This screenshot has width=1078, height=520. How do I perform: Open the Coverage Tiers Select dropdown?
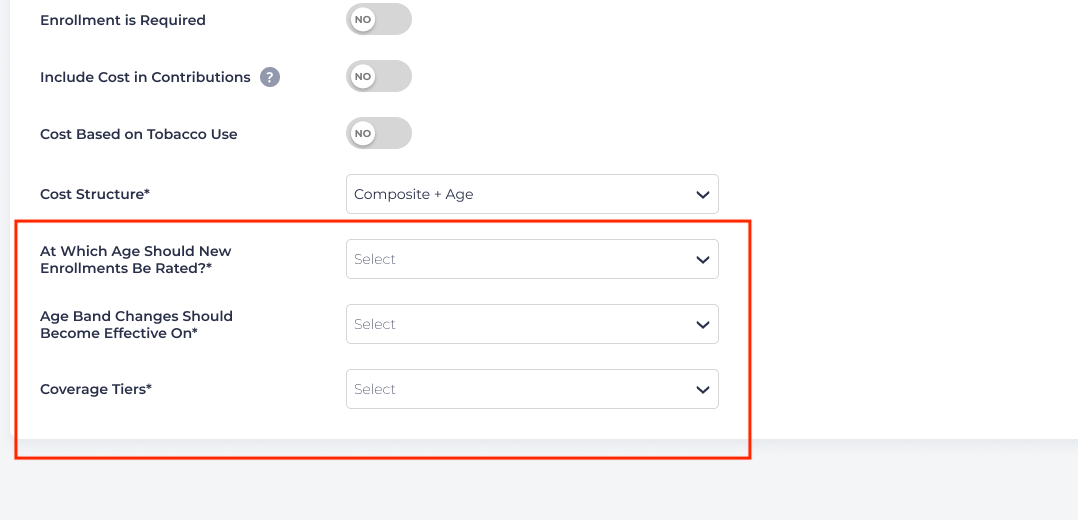532,389
